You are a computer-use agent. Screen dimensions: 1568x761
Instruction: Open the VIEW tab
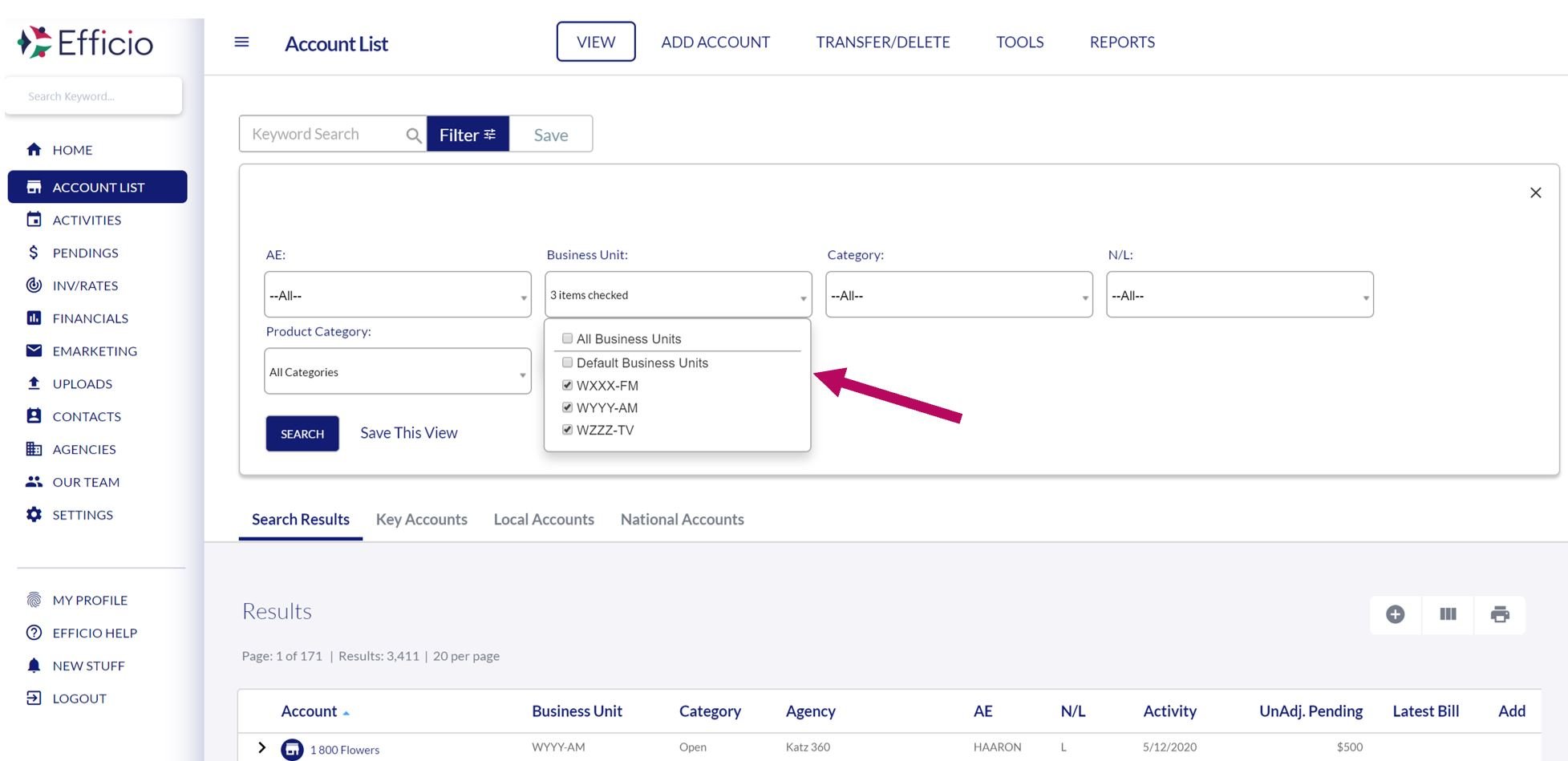click(x=596, y=42)
